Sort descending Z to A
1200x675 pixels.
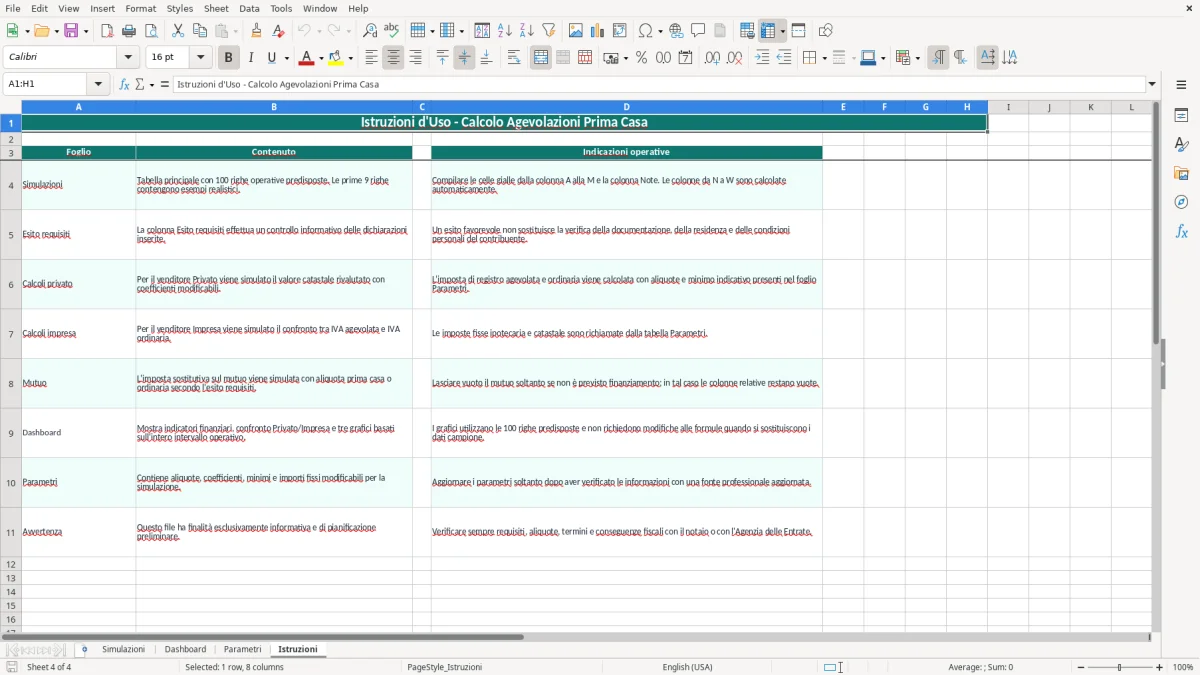[x=527, y=31]
